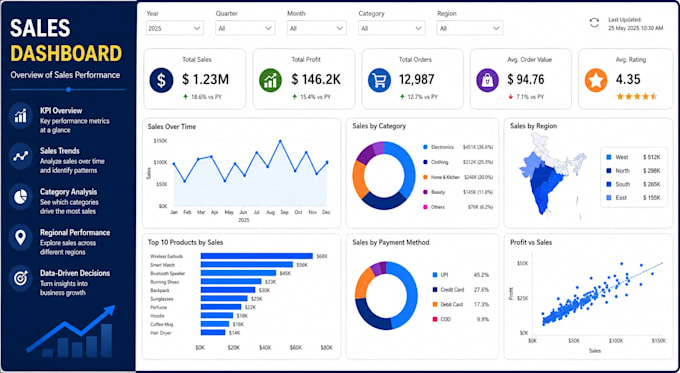Click the Sales Trends line icon

20,156
